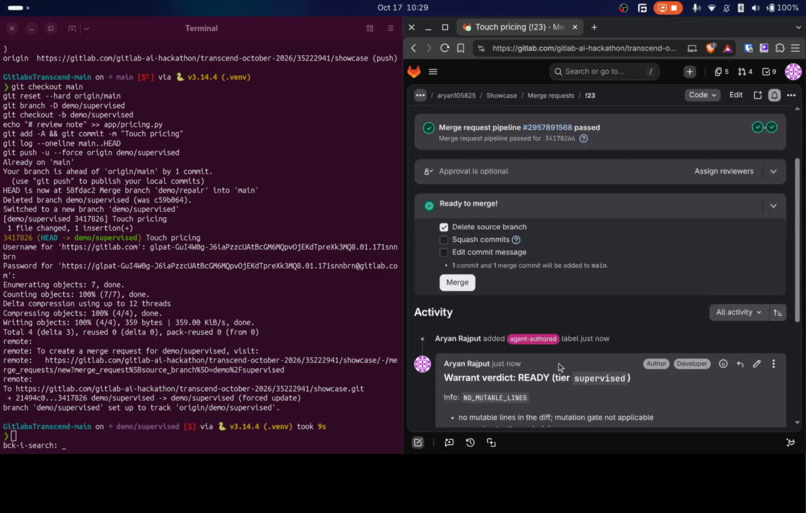
Task: Open the Terminal hamburger menu
Action: (x=391, y=28)
